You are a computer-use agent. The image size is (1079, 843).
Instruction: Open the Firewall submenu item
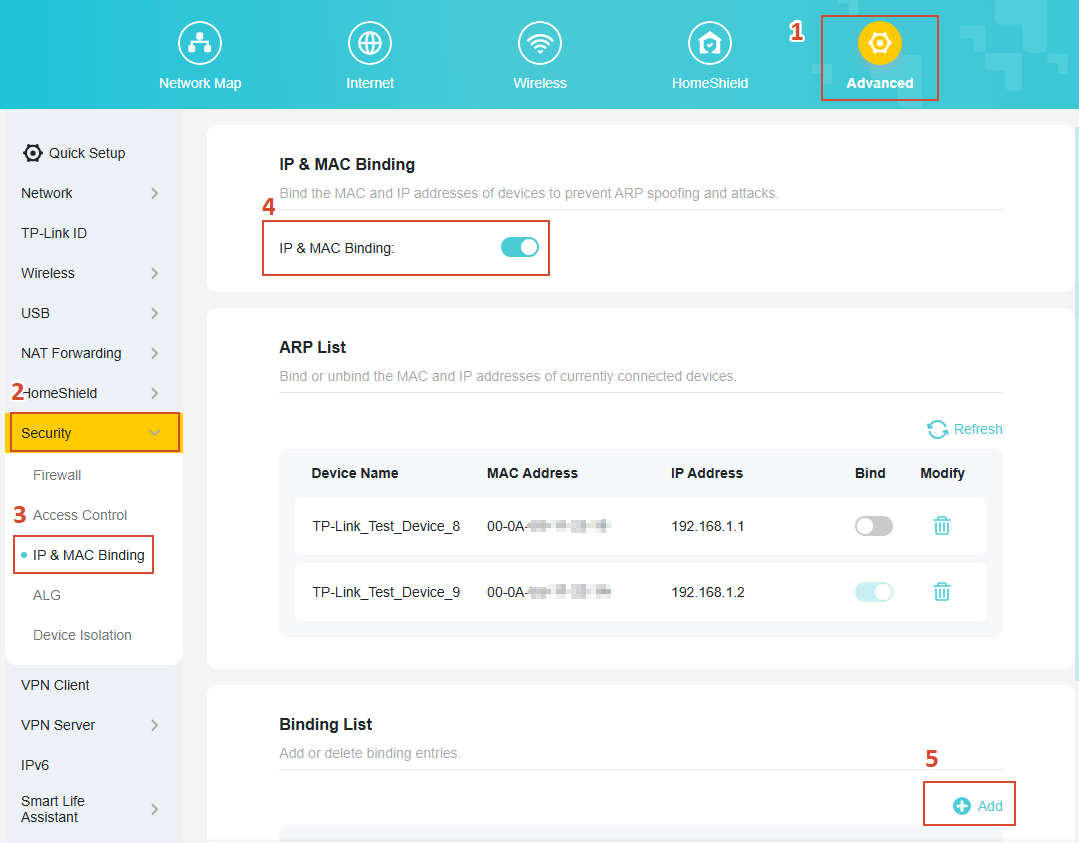57,475
